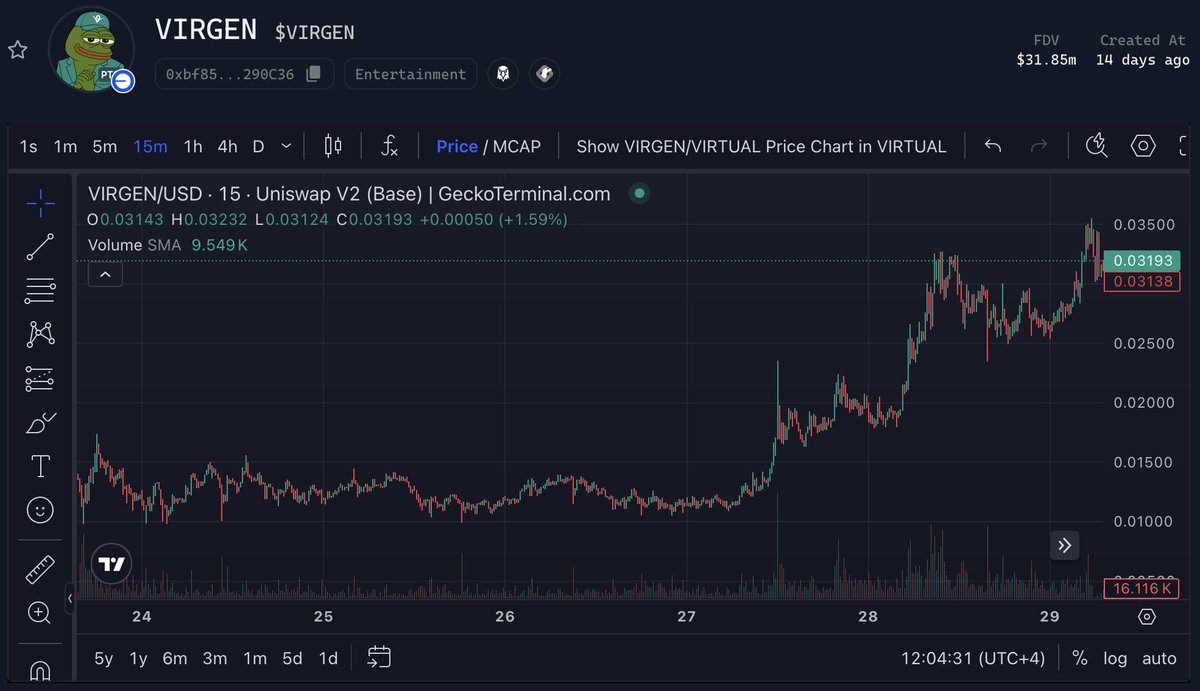Switch the price scale to log
Image resolution: width=1200 pixels, height=691 pixels.
point(1115,658)
